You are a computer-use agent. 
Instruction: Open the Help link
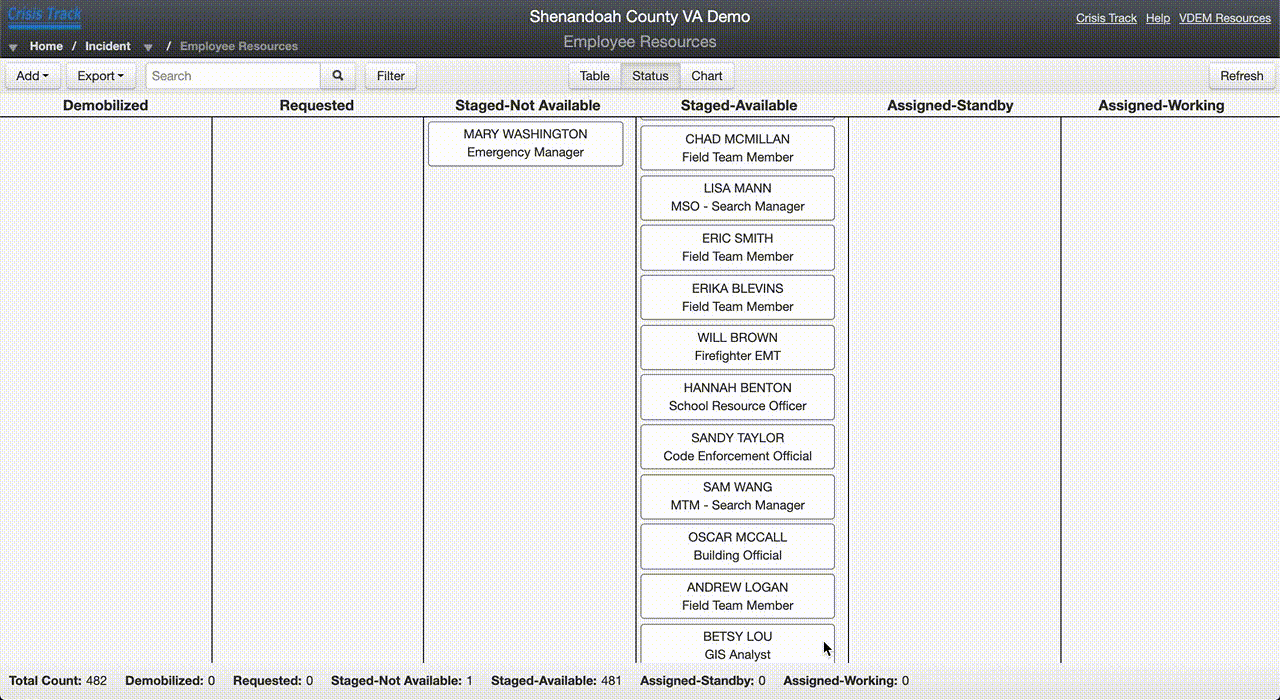click(1157, 17)
